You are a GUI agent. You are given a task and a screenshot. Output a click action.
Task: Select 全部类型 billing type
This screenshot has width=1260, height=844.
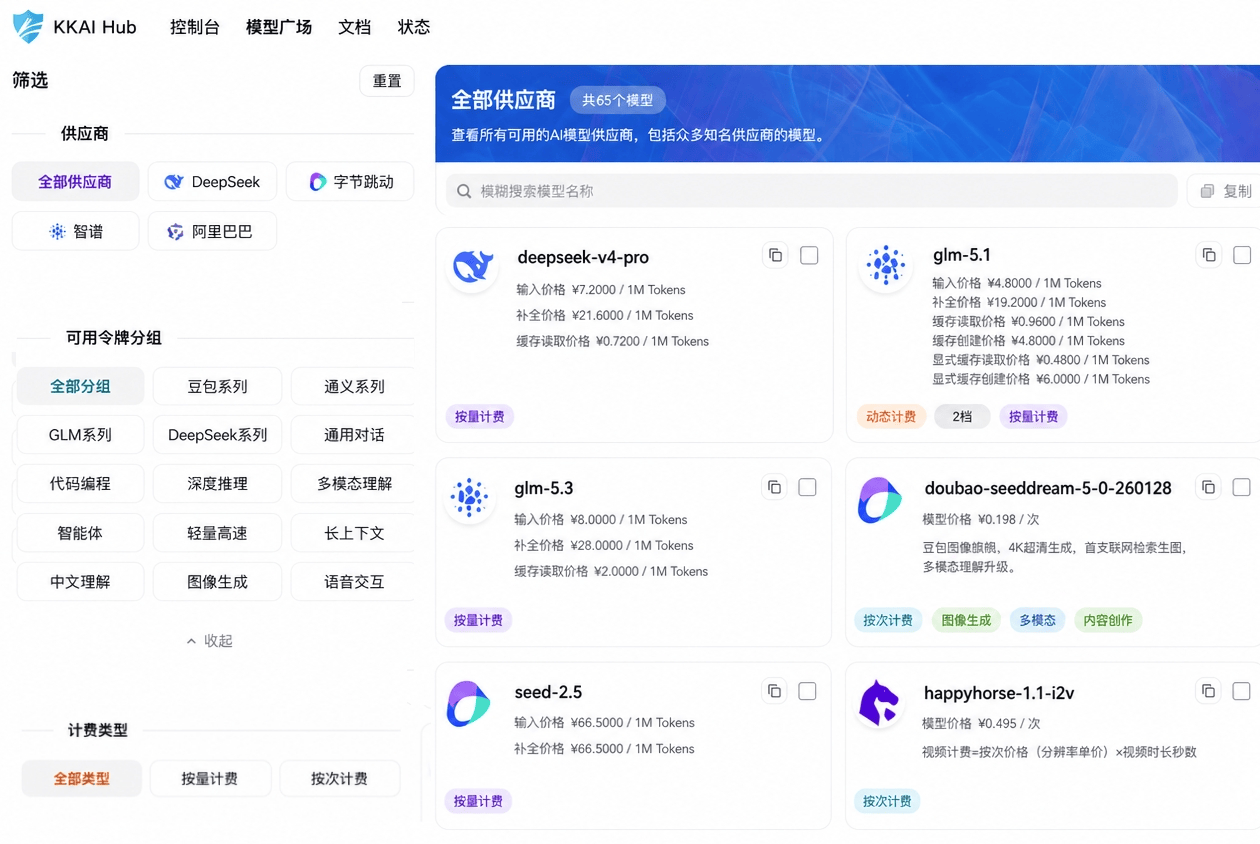click(x=82, y=778)
